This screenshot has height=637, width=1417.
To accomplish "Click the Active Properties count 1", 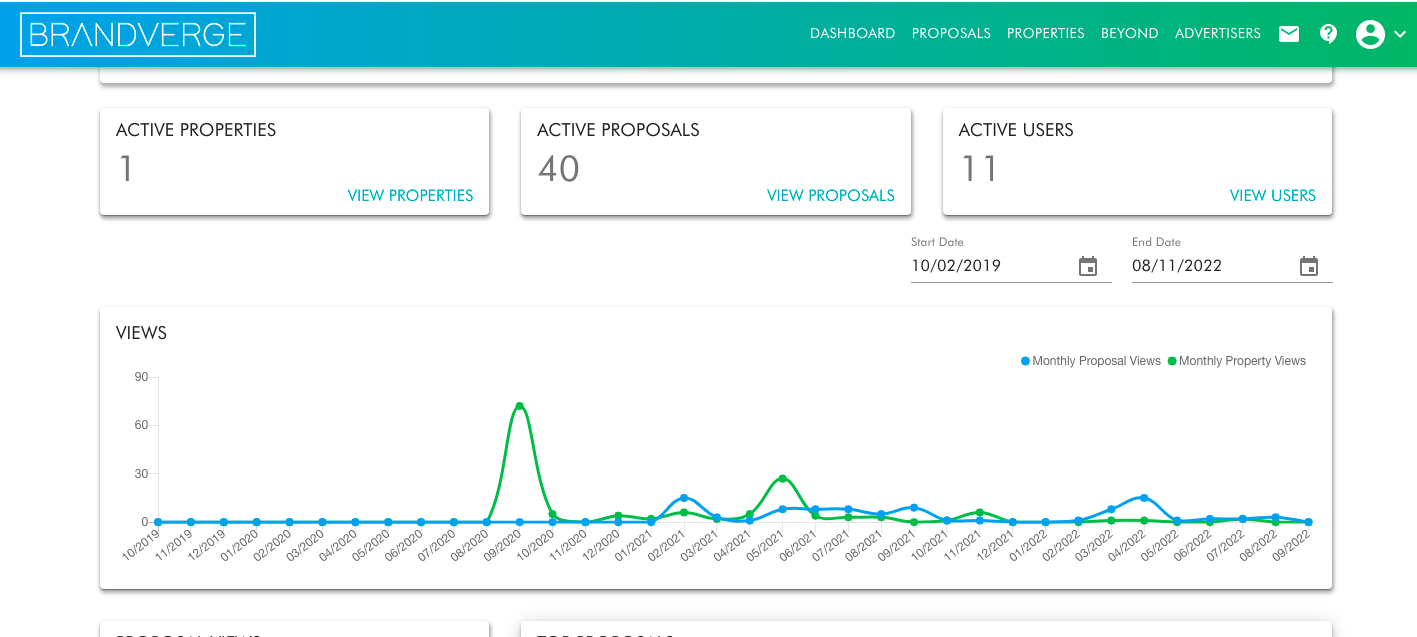I will click(x=126, y=168).
